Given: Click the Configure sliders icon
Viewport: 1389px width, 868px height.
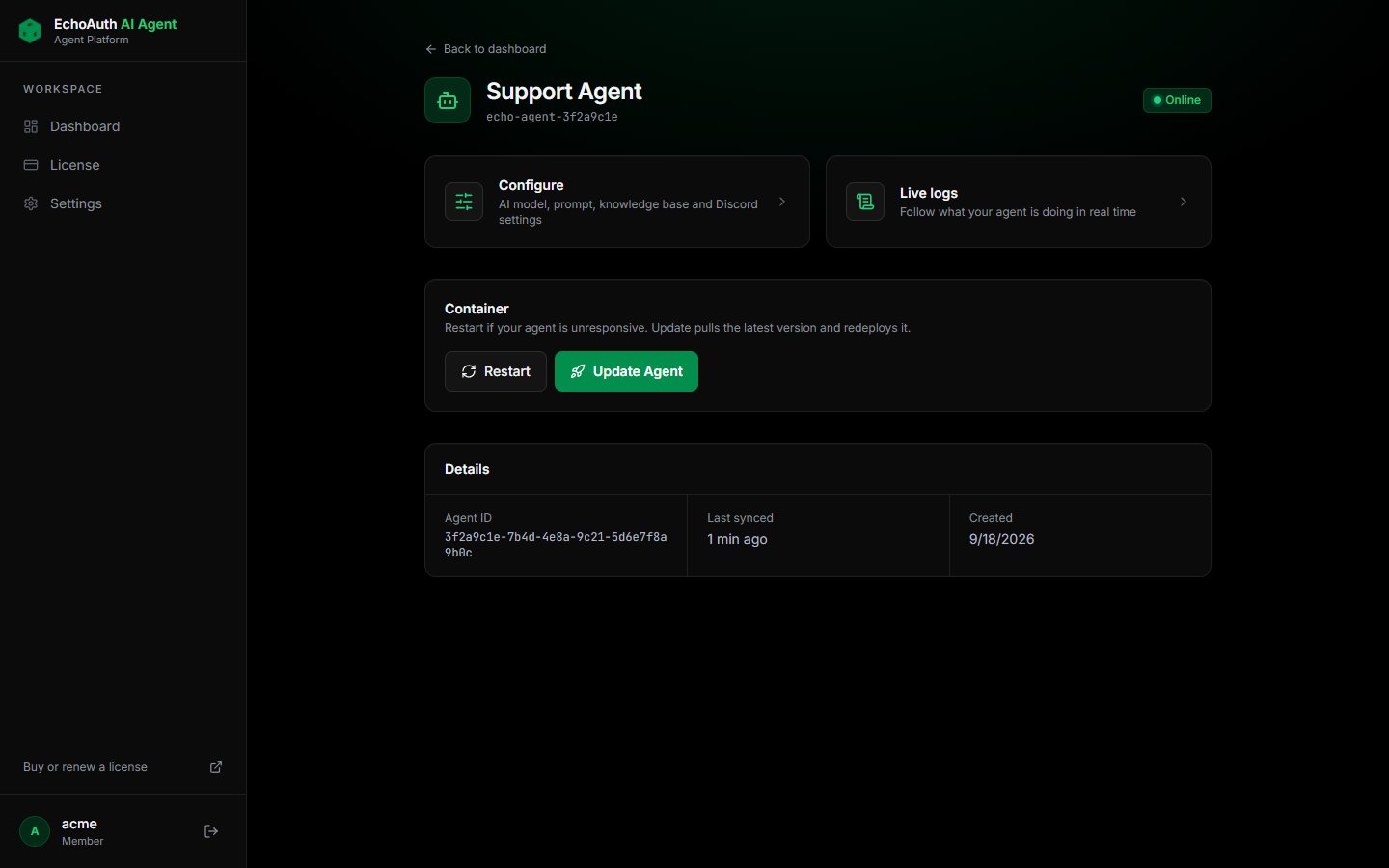Looking at the screenshot, I should 464,202.
